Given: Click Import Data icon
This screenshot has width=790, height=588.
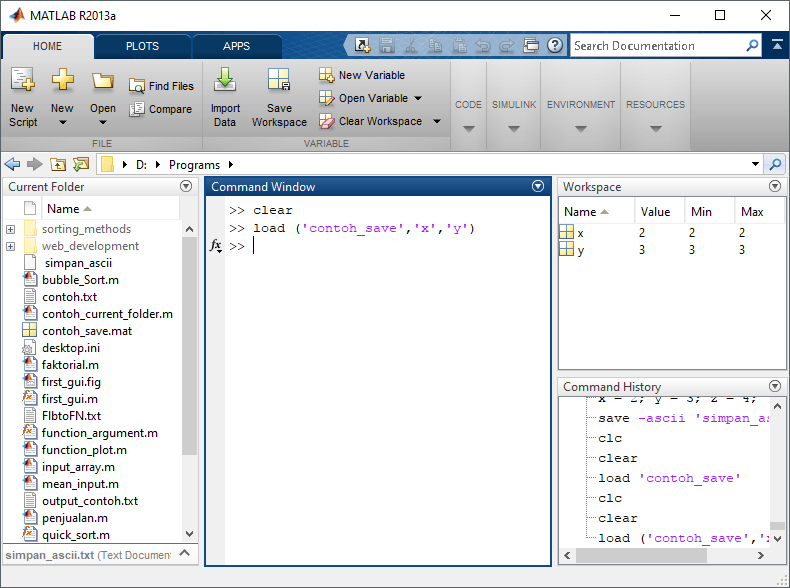Looking at the screenshot, I should point(225,80).
